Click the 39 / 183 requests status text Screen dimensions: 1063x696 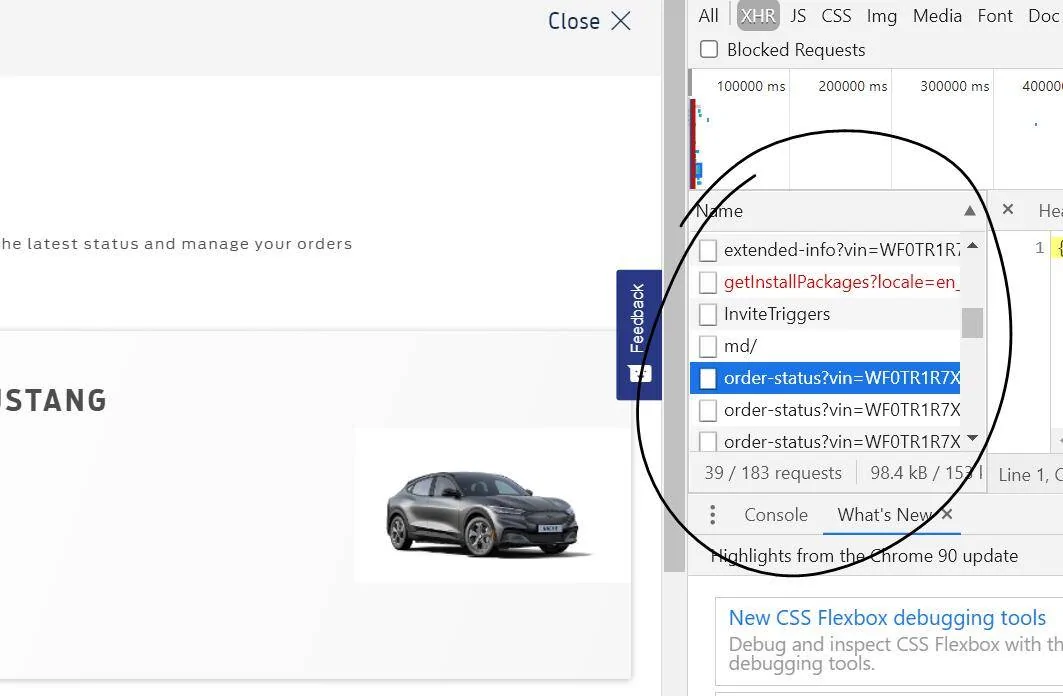coord(773,473)
